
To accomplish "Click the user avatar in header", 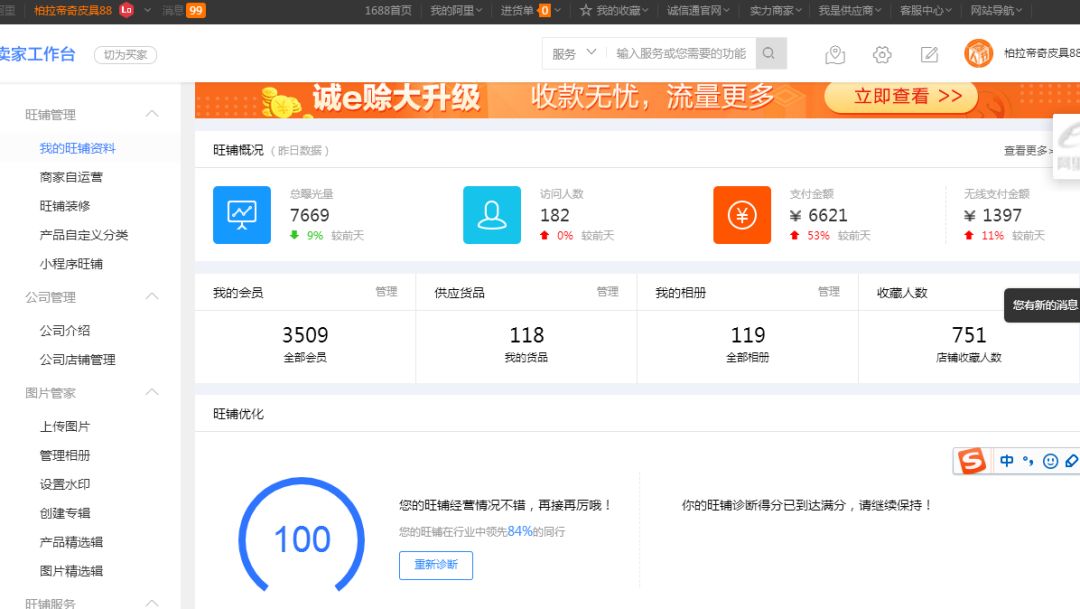I will (978, 54).
